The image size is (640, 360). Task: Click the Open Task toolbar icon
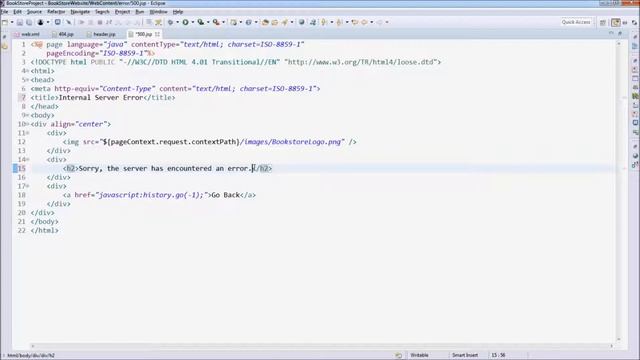point(274,22)
